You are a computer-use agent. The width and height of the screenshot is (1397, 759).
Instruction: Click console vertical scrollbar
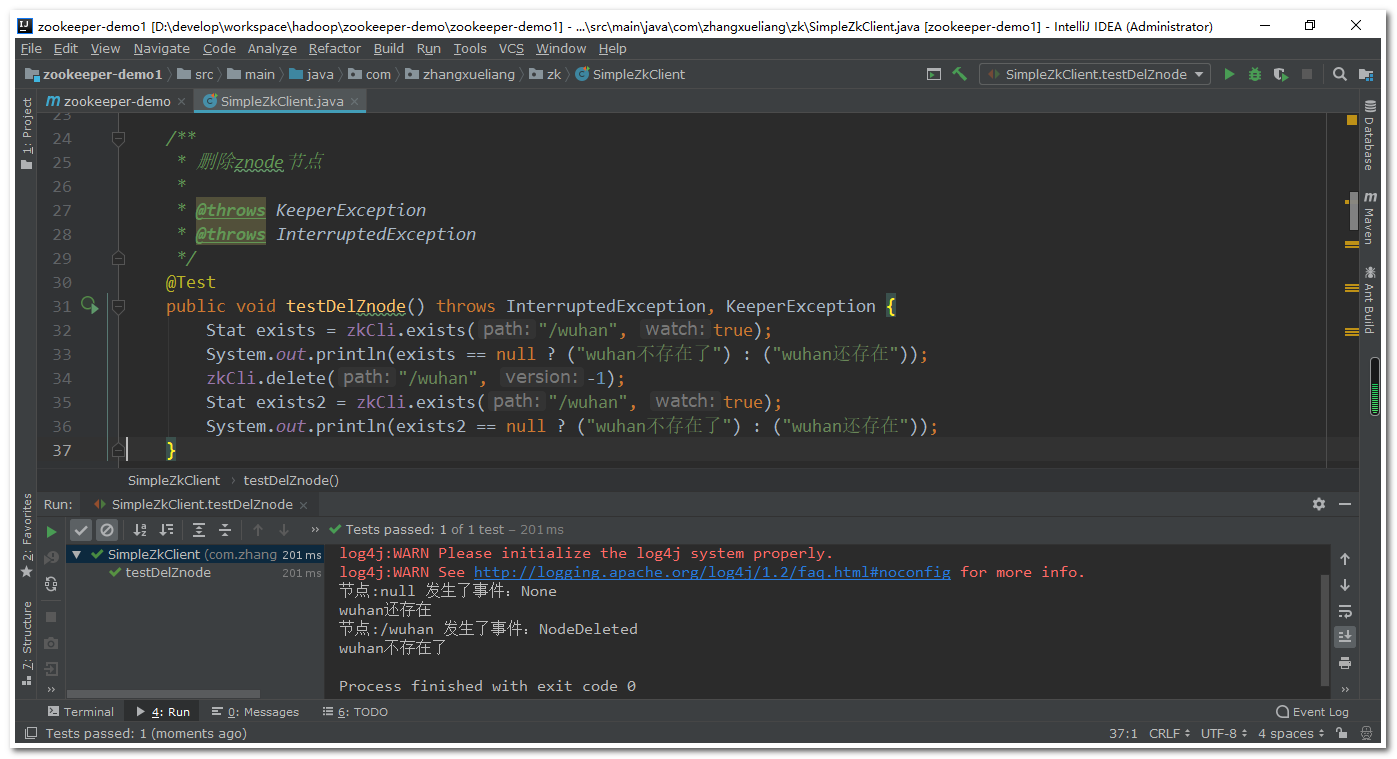[x=1325, y=629]
